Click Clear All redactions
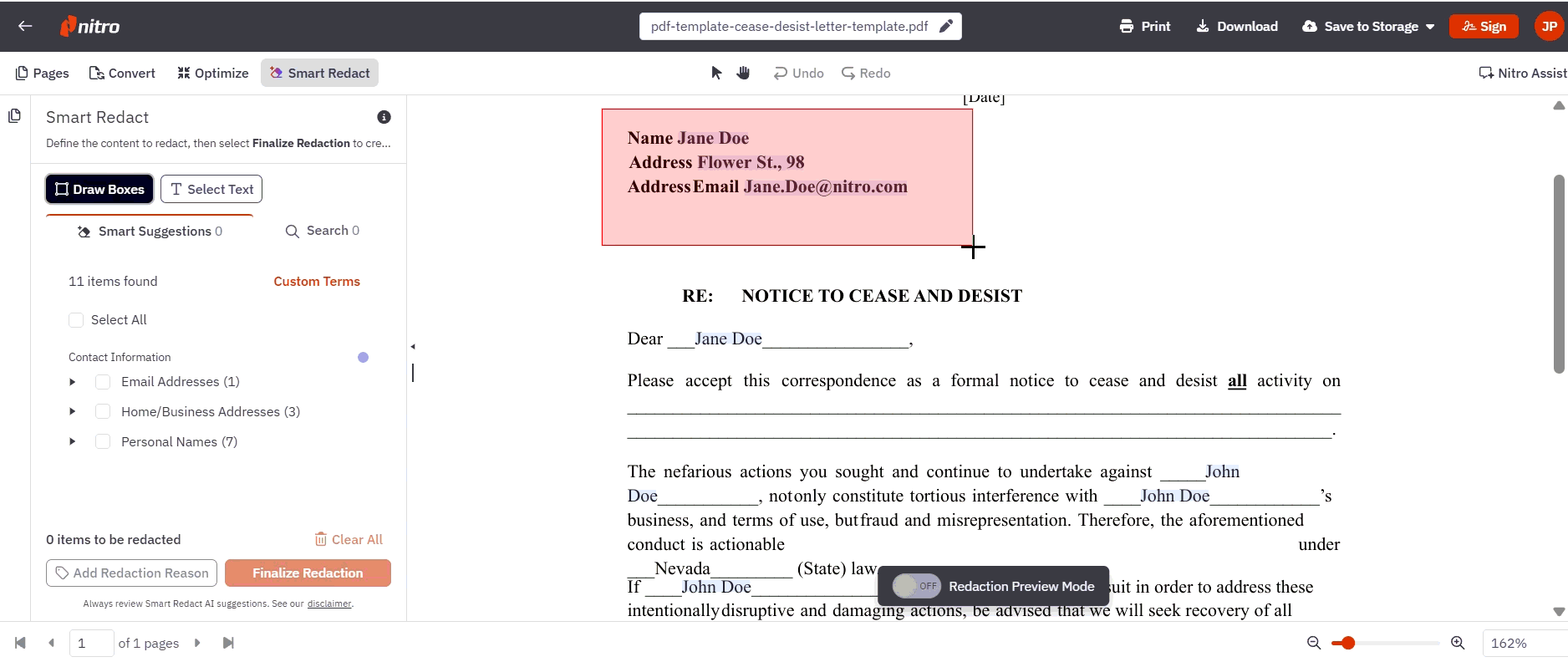This screenshot has height=662, width=1568. click(349, 539)
